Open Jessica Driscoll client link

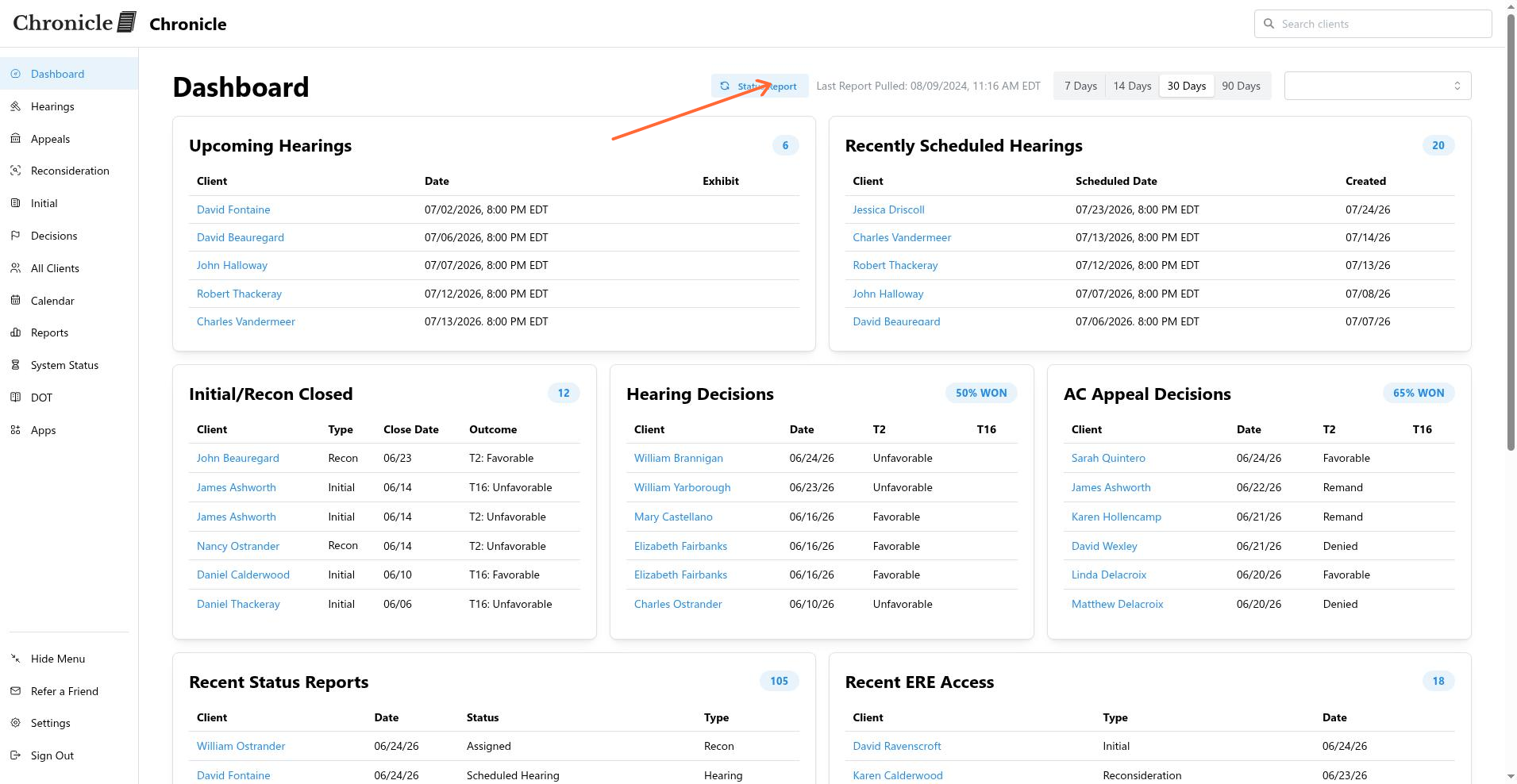coord(888,209)
